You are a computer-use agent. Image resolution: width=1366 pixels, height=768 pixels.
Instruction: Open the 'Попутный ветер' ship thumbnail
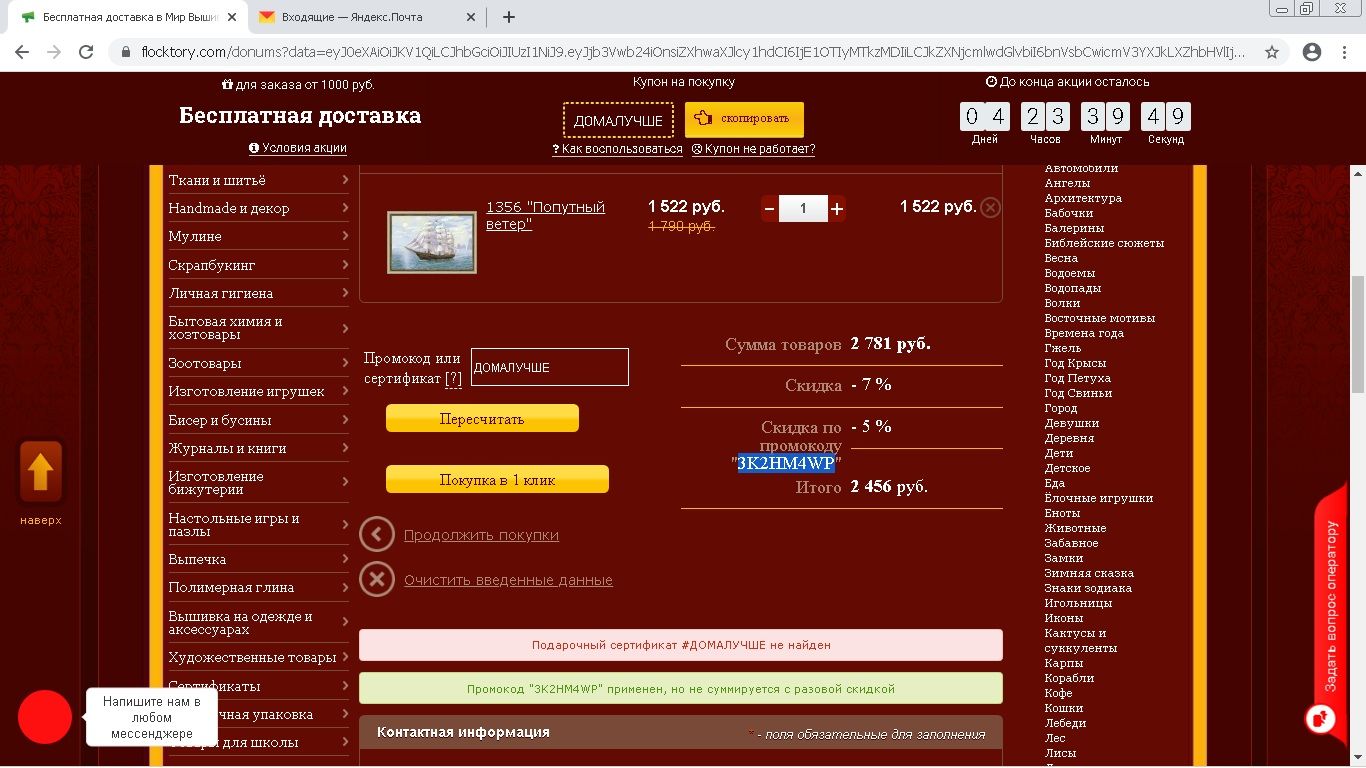(431, 242)
